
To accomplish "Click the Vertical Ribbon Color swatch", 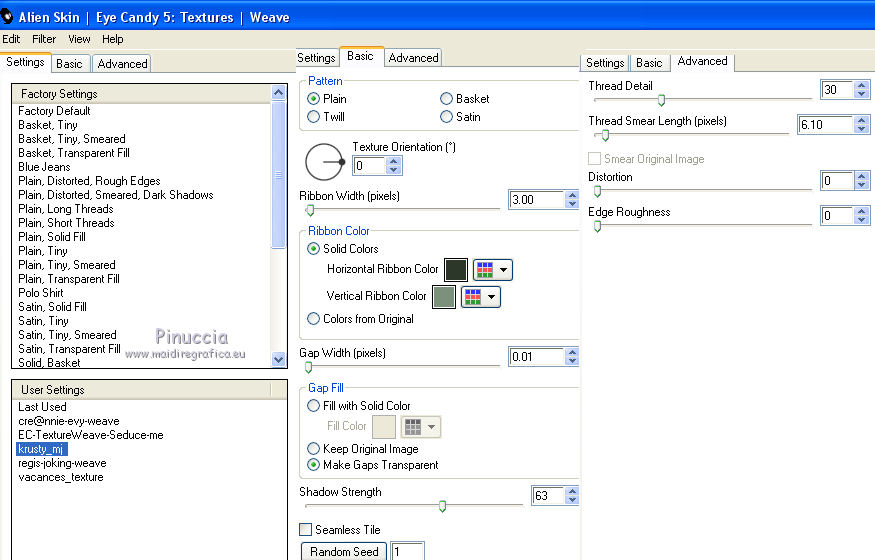I will click(x=444, y=297).
